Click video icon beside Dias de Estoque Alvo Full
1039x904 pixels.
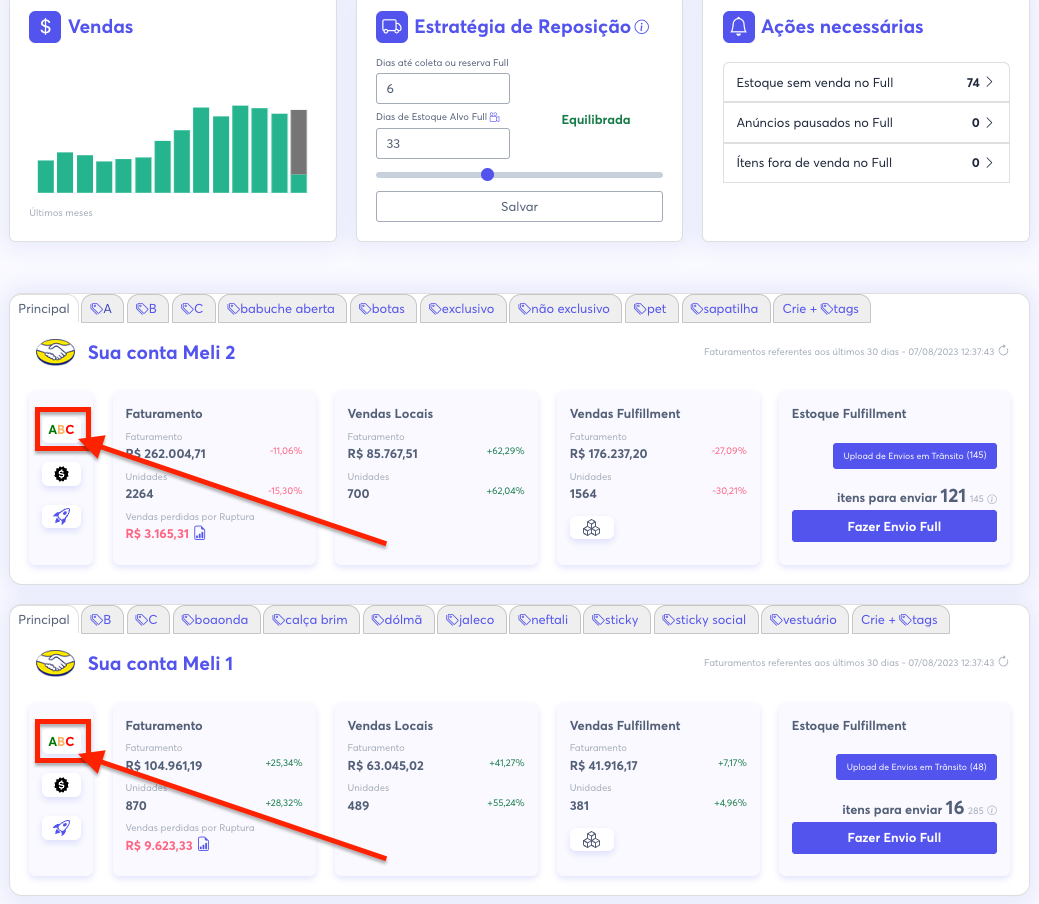[x=494, y=117]
